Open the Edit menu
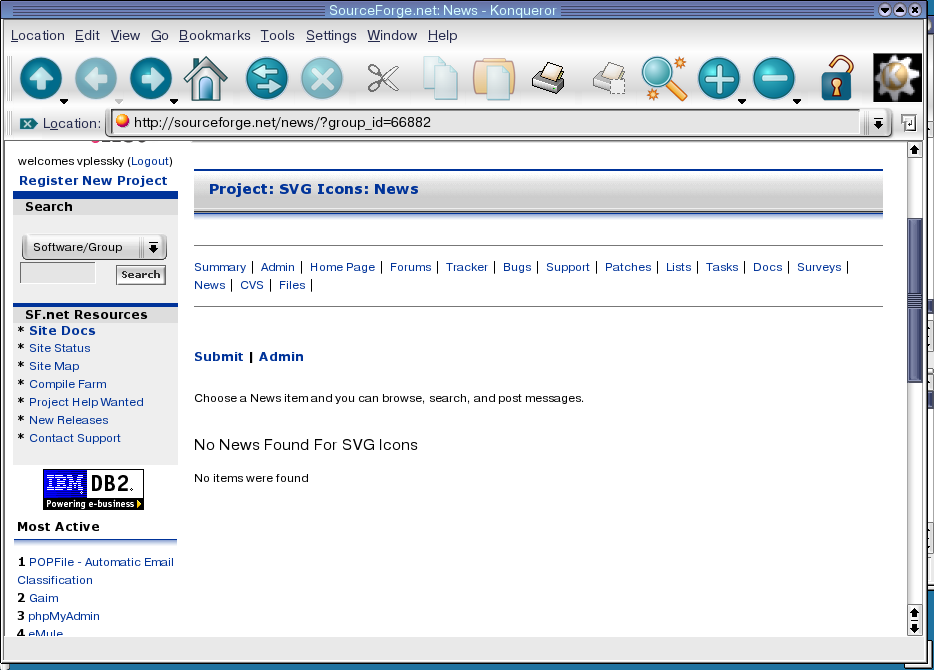 [87, 36]
